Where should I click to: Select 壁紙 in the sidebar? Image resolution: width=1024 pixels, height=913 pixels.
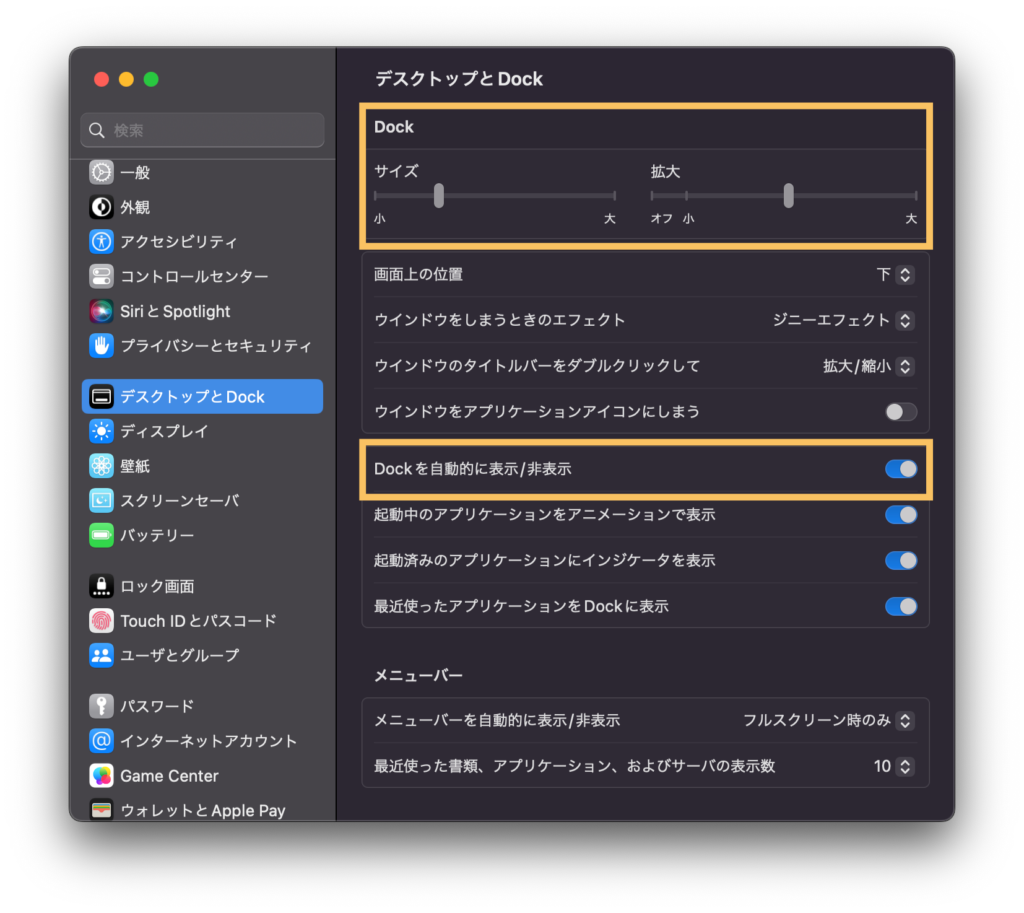202,466
